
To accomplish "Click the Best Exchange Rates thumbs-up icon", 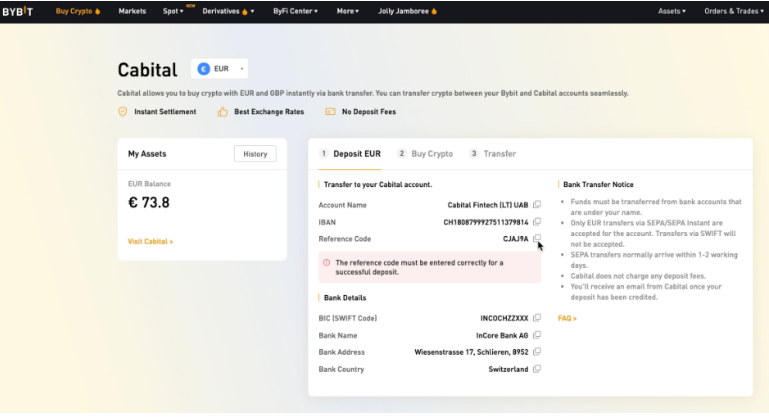I will pyautogui.click(x=223, y=112).
